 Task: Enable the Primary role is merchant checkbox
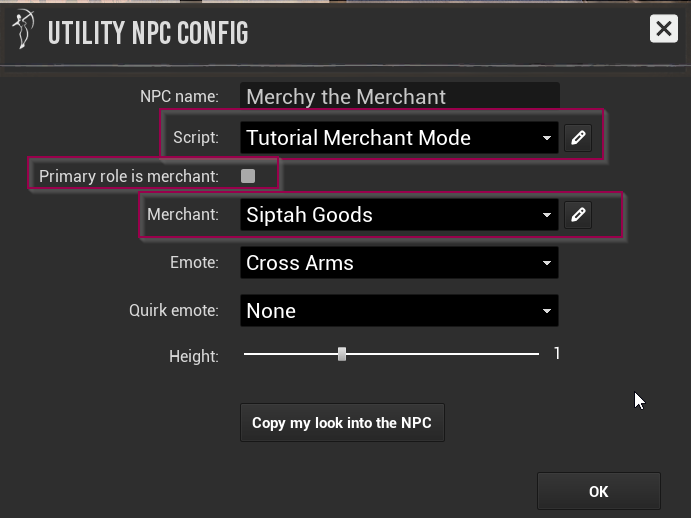pos(248,176)
